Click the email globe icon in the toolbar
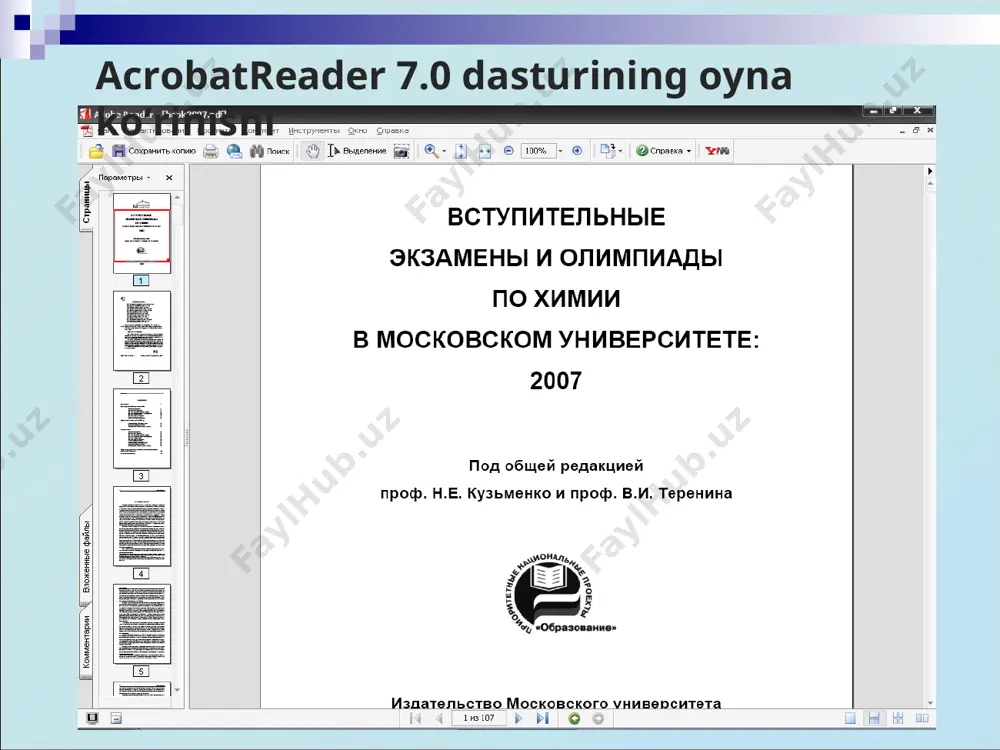 [x=235, y=151]
